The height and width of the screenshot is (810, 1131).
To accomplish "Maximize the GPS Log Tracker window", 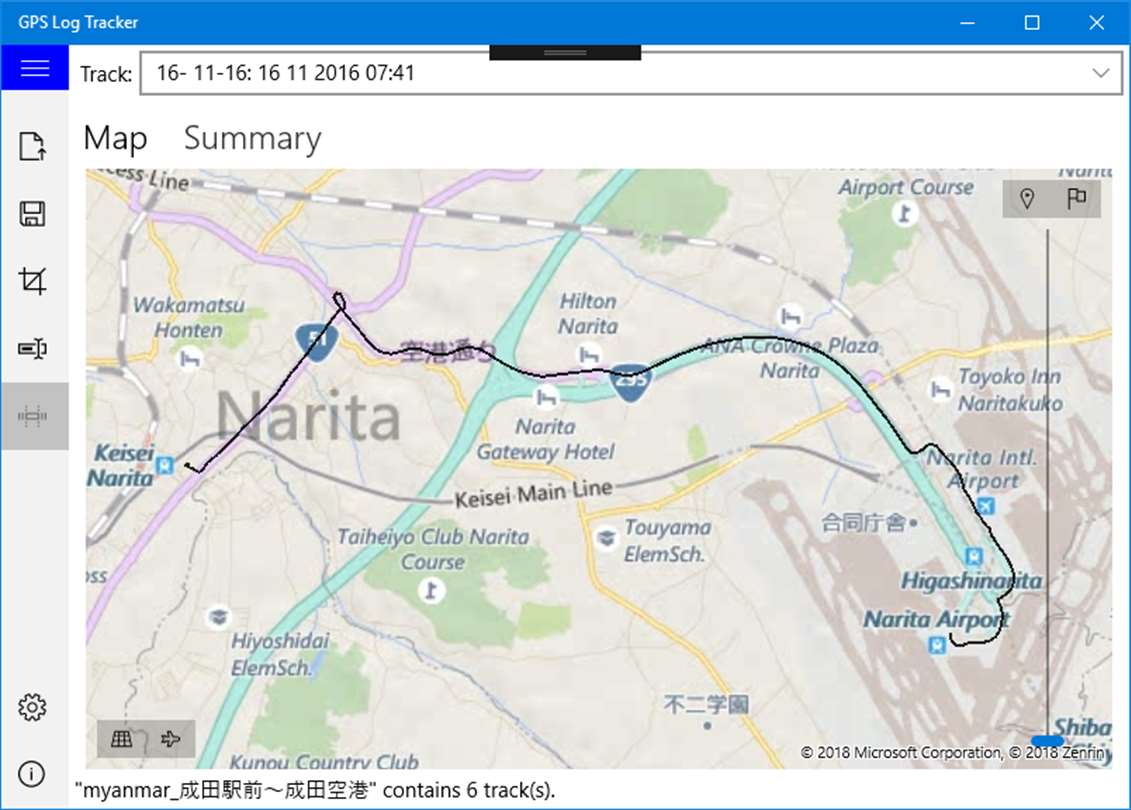I will click(x=1032, y=22).
